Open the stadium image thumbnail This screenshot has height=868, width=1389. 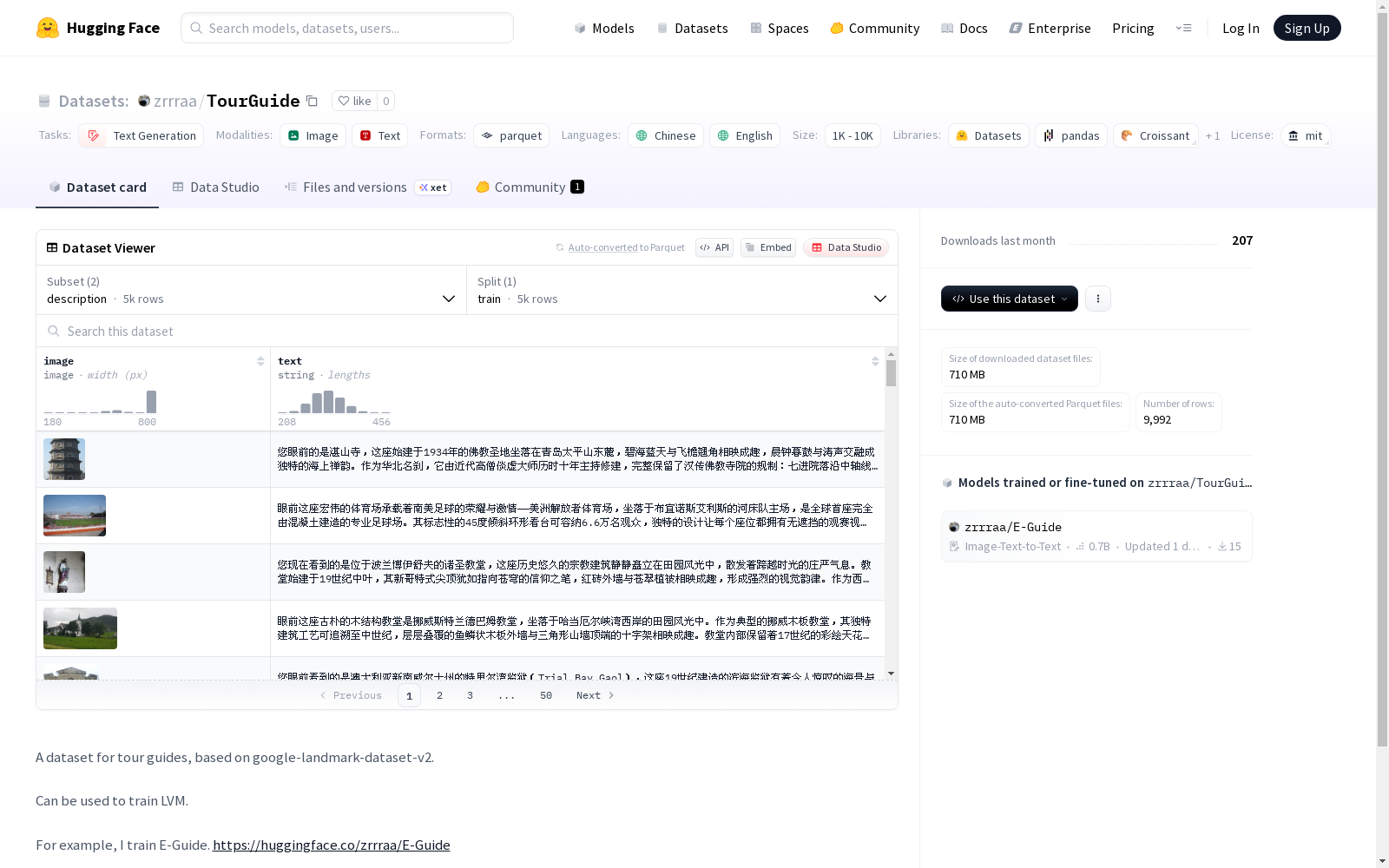(75, 516)
